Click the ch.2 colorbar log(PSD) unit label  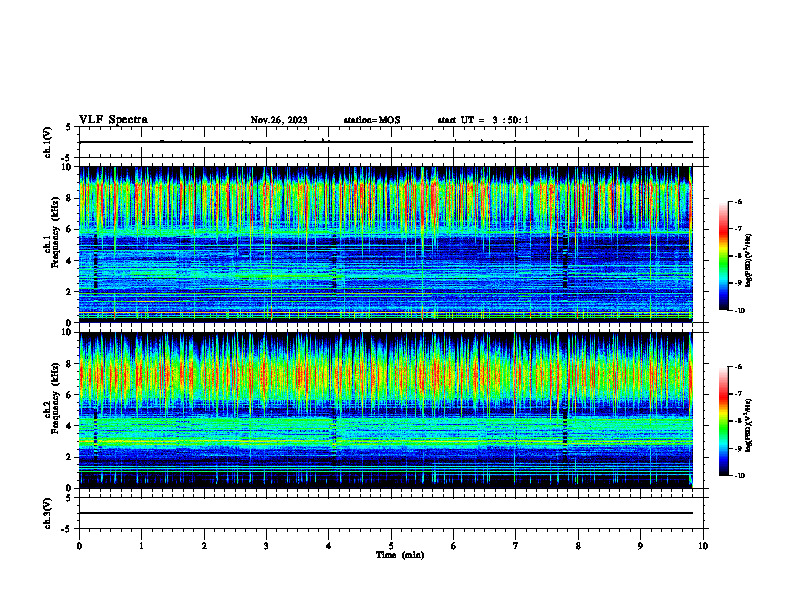click(749, 425)
